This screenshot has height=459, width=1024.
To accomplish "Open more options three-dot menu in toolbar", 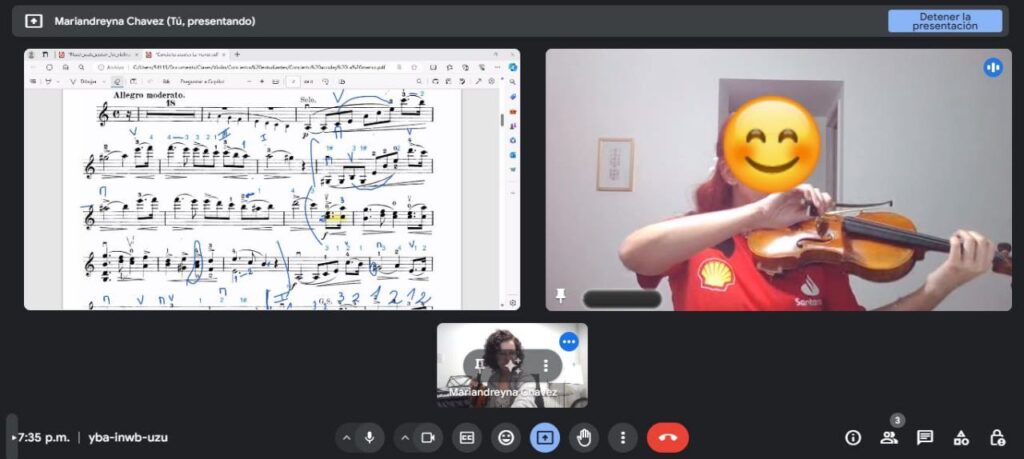I will [623, 437].
